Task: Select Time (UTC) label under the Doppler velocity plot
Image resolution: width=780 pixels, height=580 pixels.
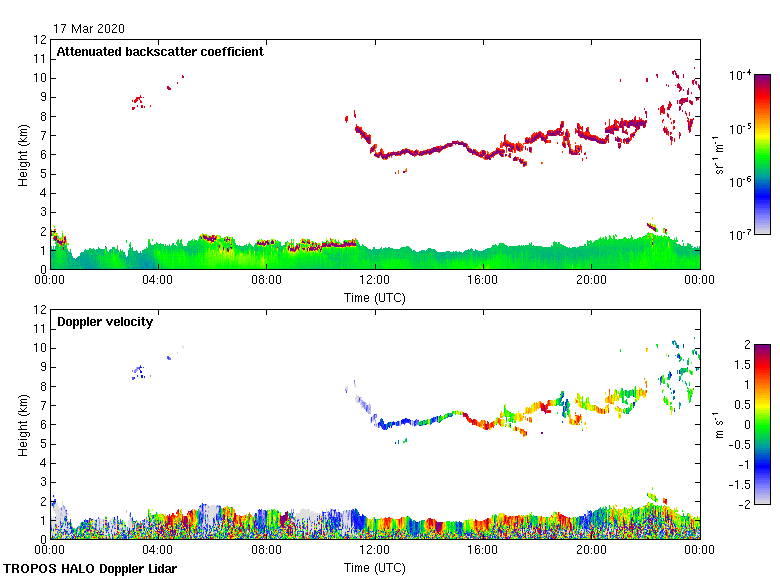Action: click(x=375, y=567)
